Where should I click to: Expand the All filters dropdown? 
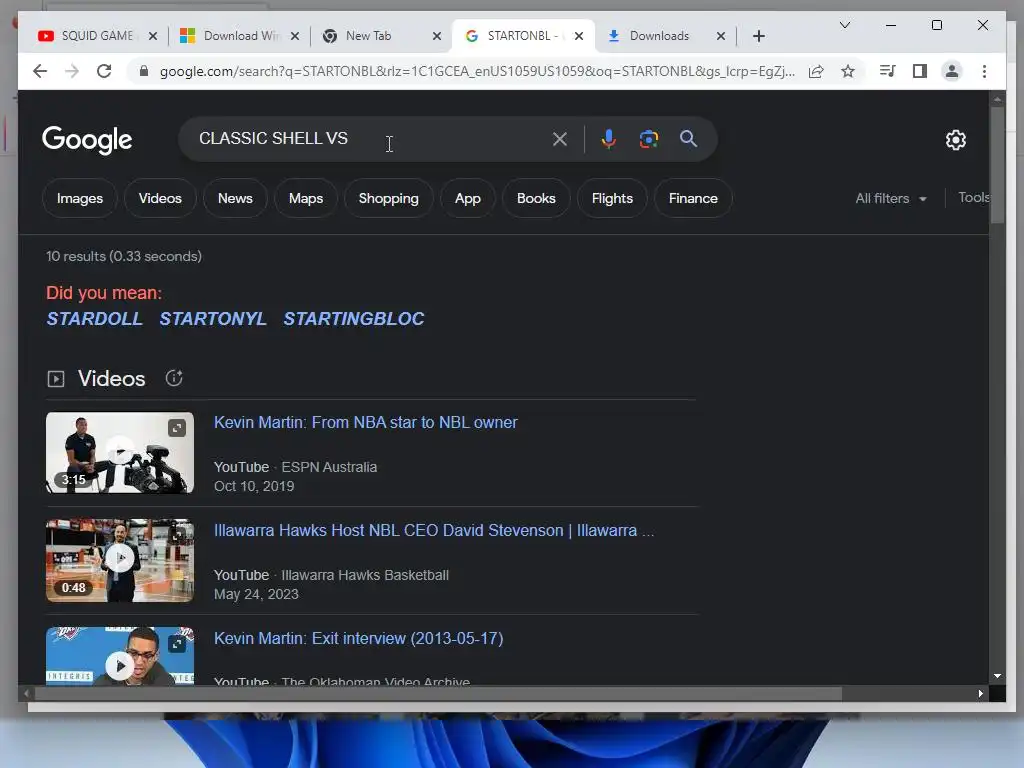[x=891, y=199]
